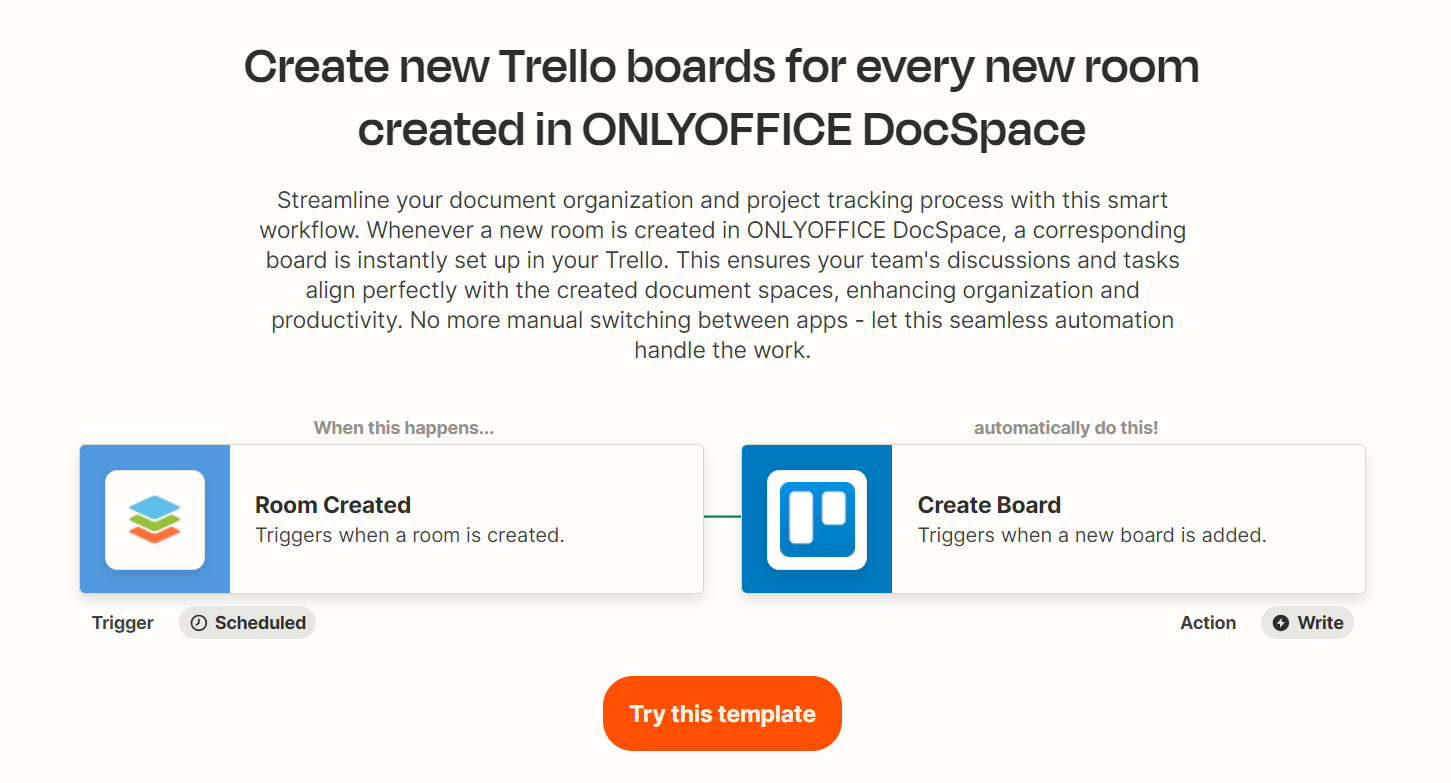Click the "Triggers when a new board is added" text
Image resolution: width=1451 pixels, height=783 pixels.
tap(1092, 535)
